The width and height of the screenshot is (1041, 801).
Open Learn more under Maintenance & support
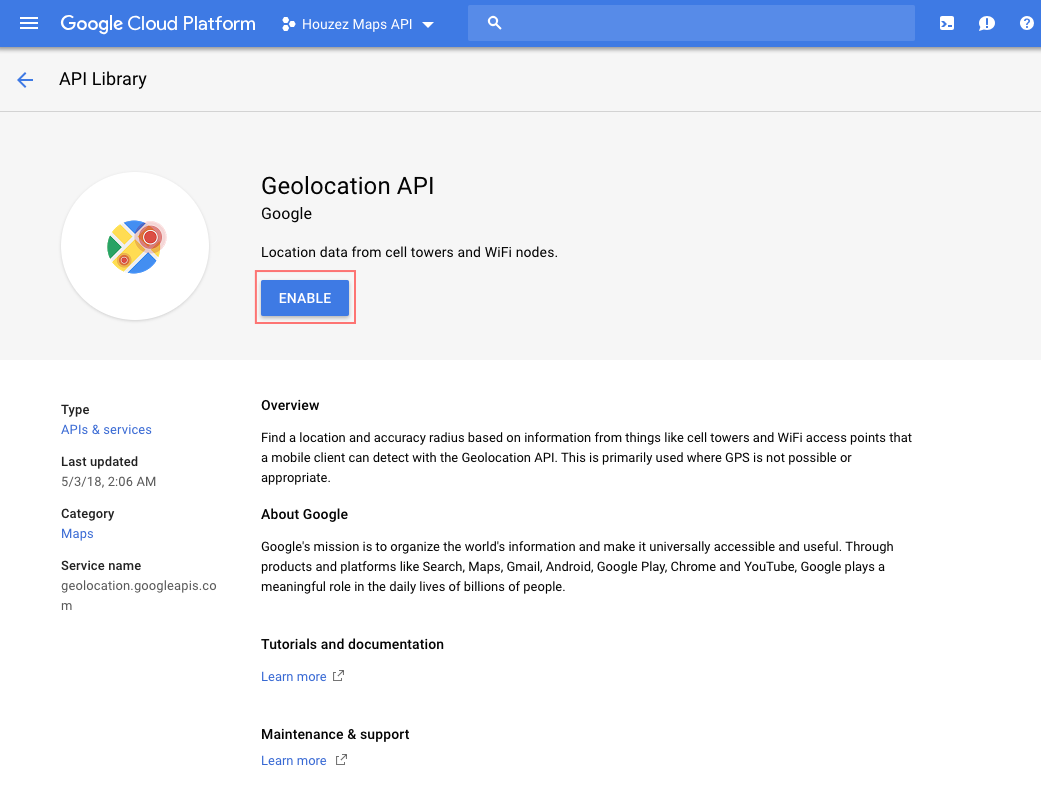pos(294,760)
